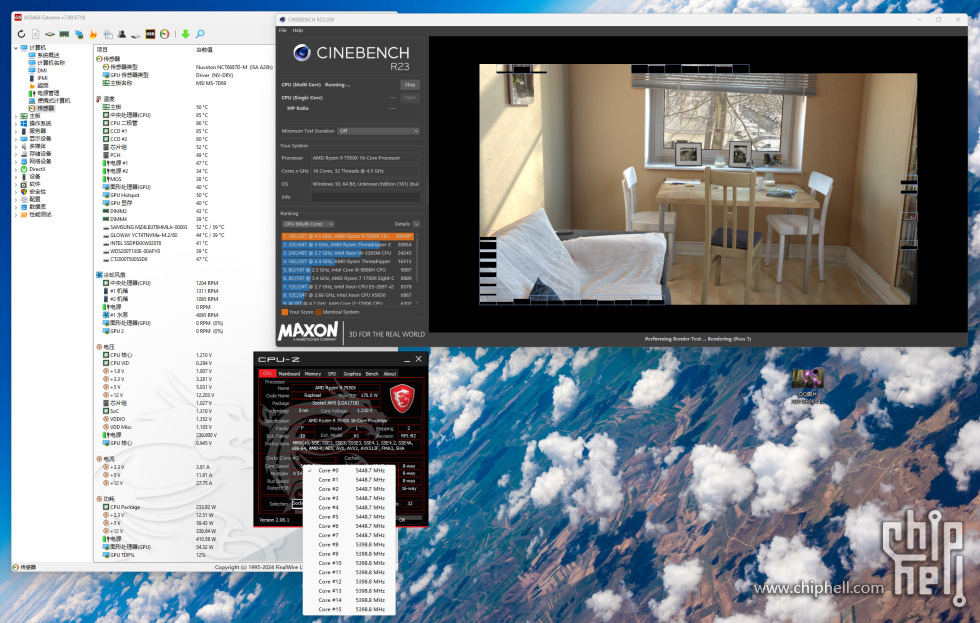Image resolution: width=980 pixels, height=623 pixels.
Task: Click the AIDA64 memory module toolbar icon
Action: pyautogui.click(x=64, y=34)
